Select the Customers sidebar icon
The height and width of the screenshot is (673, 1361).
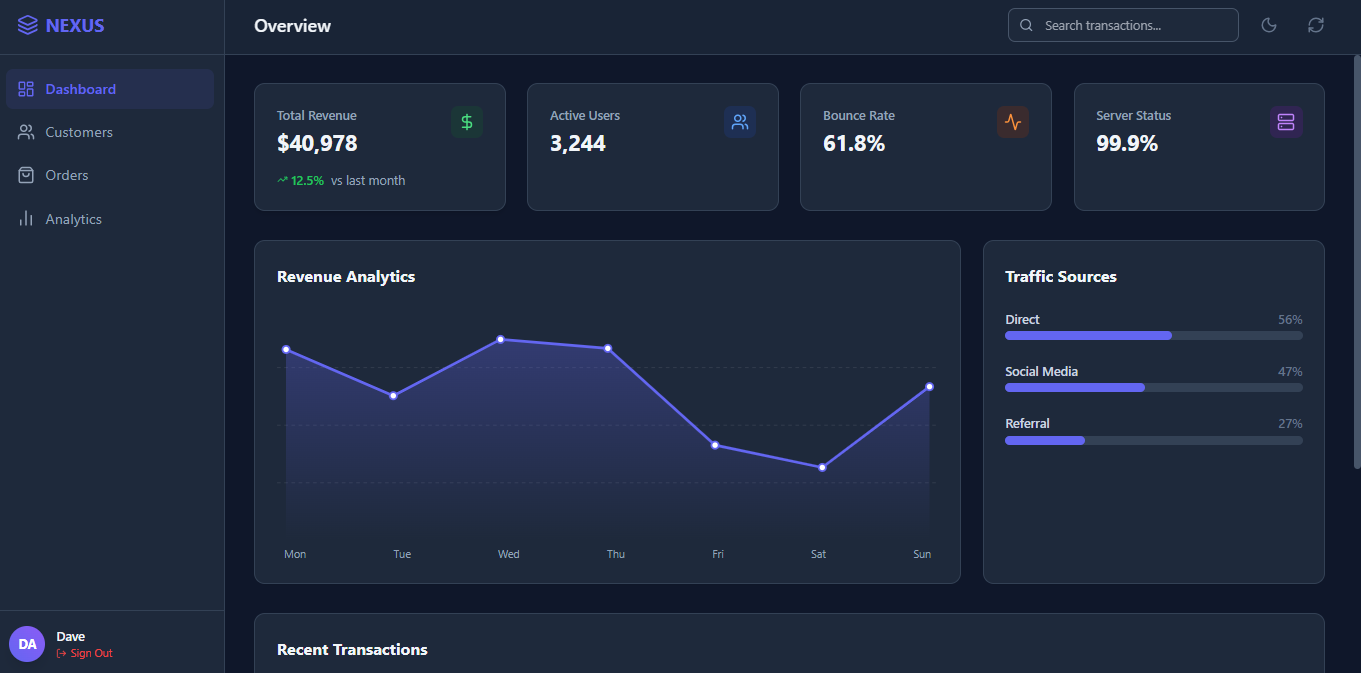coord(25,131)
